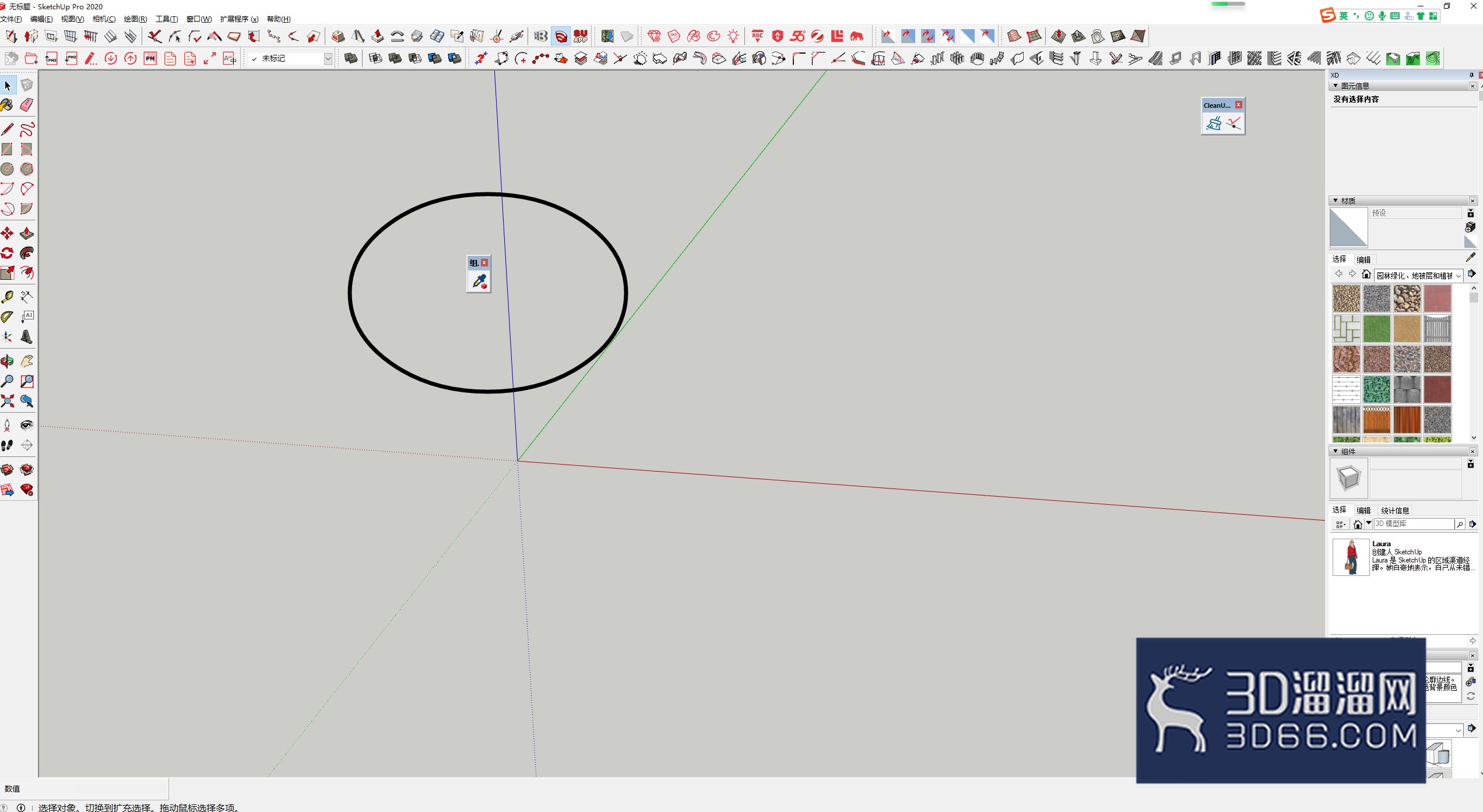
Task: Open the material collection dropdown 园林绿化
Action: pos(1418,275)
